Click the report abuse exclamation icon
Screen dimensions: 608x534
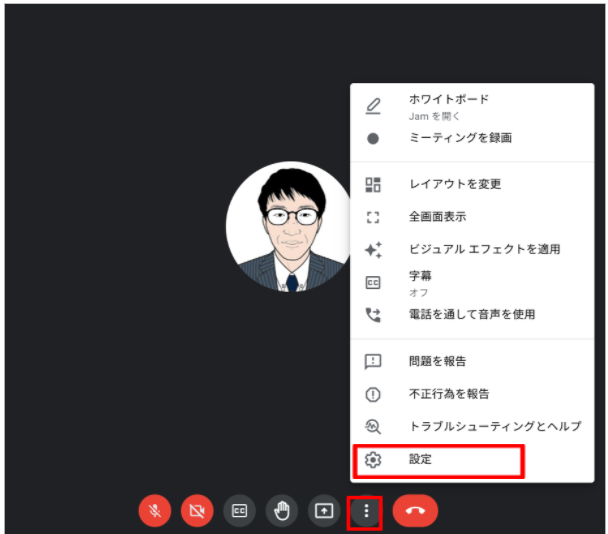pyautogui.click(x=373, y=394)
